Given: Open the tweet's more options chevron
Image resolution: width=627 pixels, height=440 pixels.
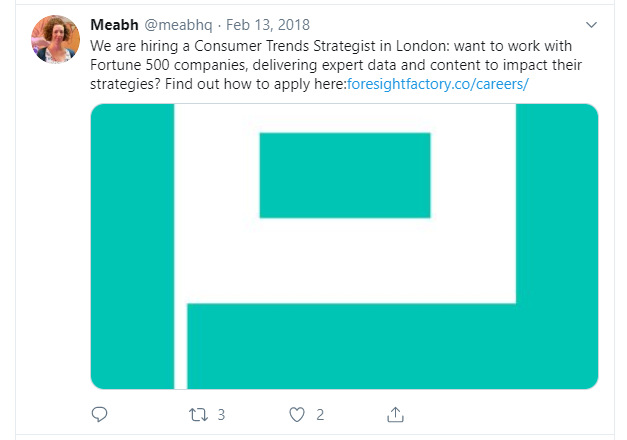Looking at the screenshot, I should 591,24.
